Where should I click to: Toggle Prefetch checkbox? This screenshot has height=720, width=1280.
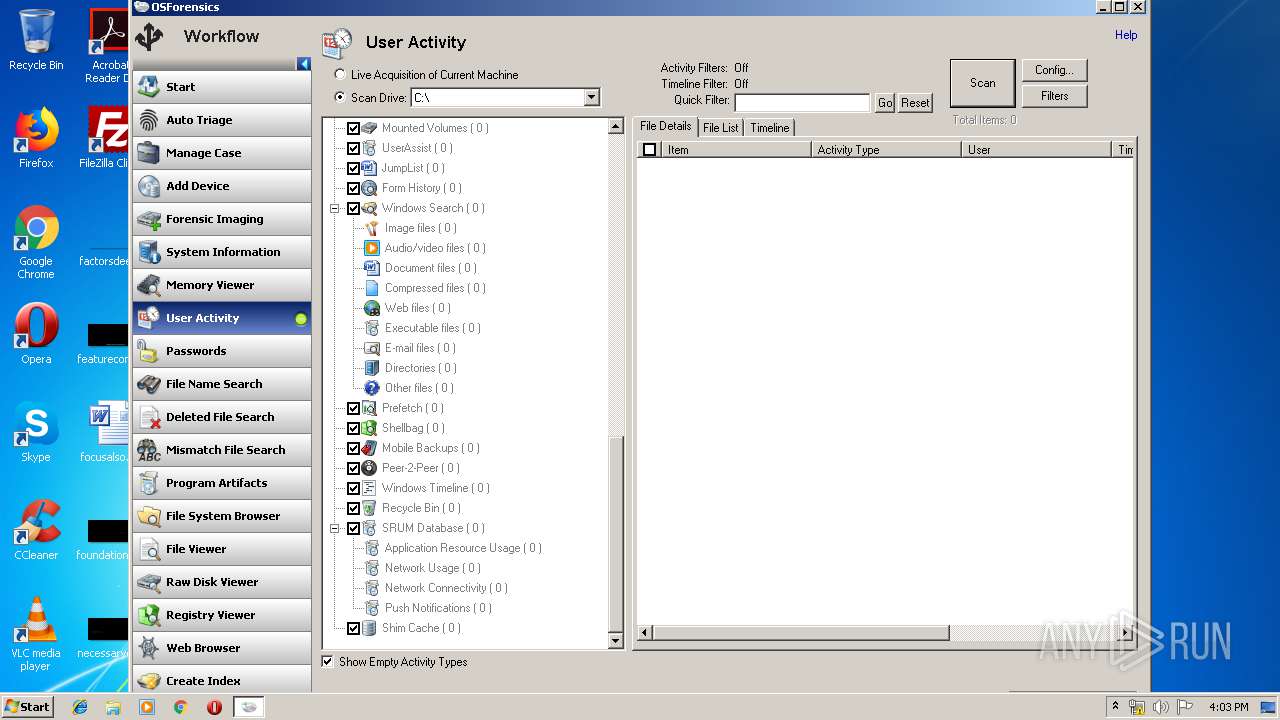pyautogui.click(x=353, y=408)
